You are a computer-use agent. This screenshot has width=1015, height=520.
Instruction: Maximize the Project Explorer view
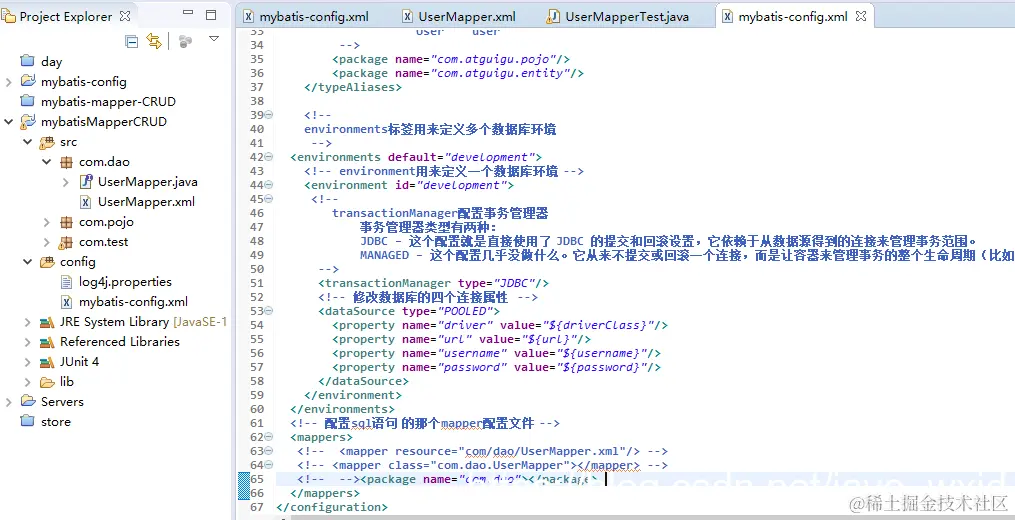coord(211,14)
